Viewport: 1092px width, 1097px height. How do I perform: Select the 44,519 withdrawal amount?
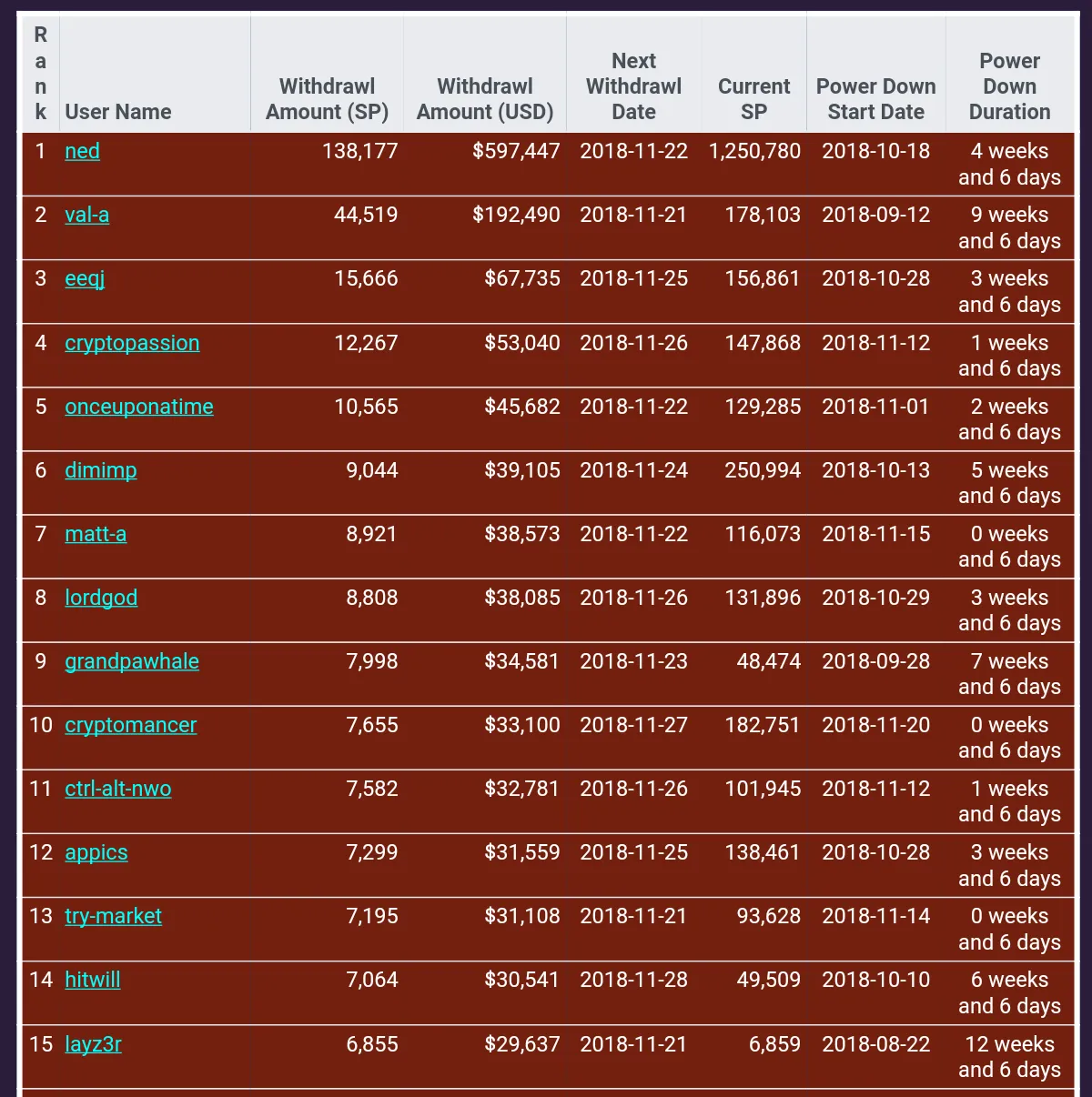click(x=366, y=216)
